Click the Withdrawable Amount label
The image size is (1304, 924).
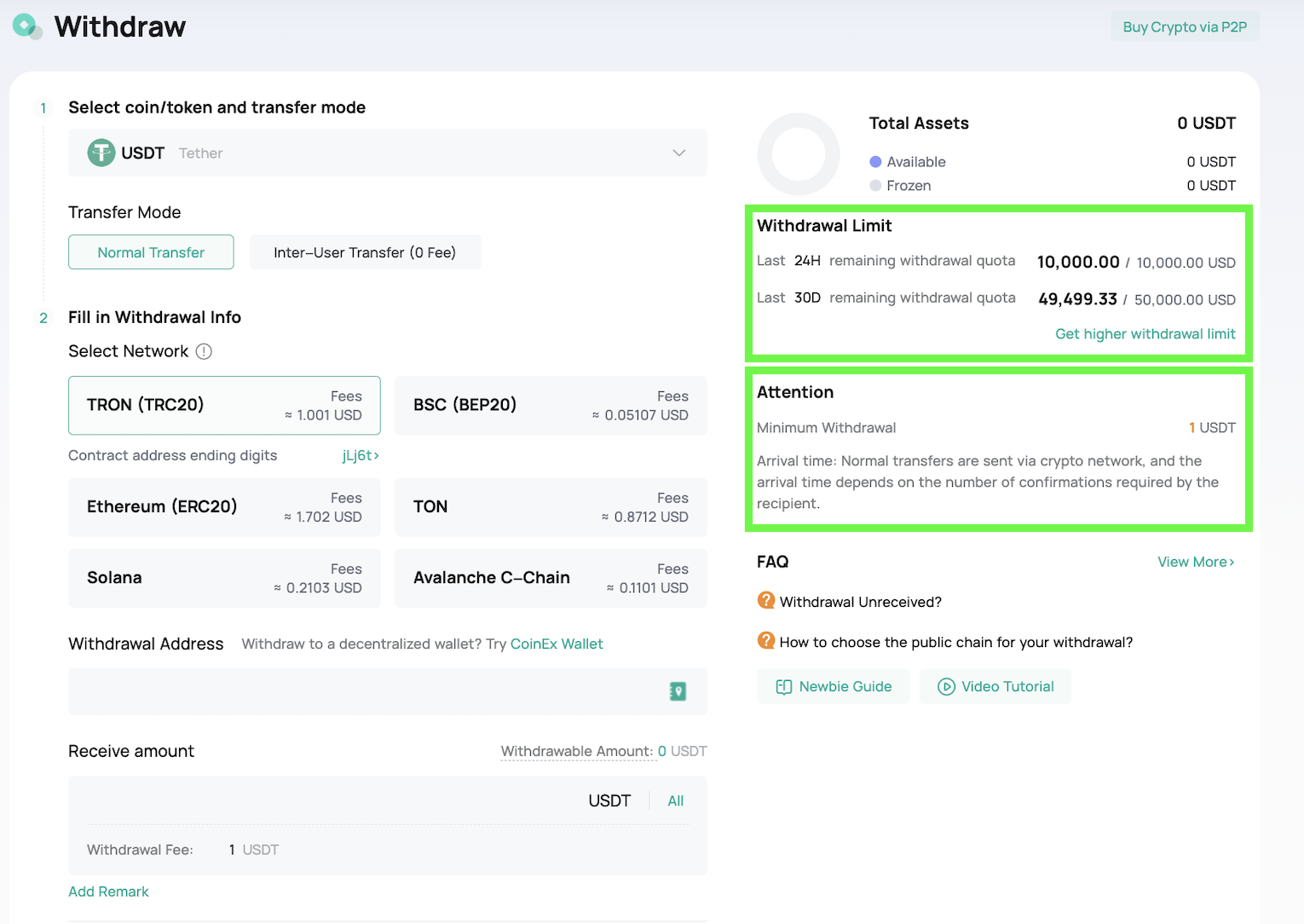pyautogui.click(x=577, y=751)
